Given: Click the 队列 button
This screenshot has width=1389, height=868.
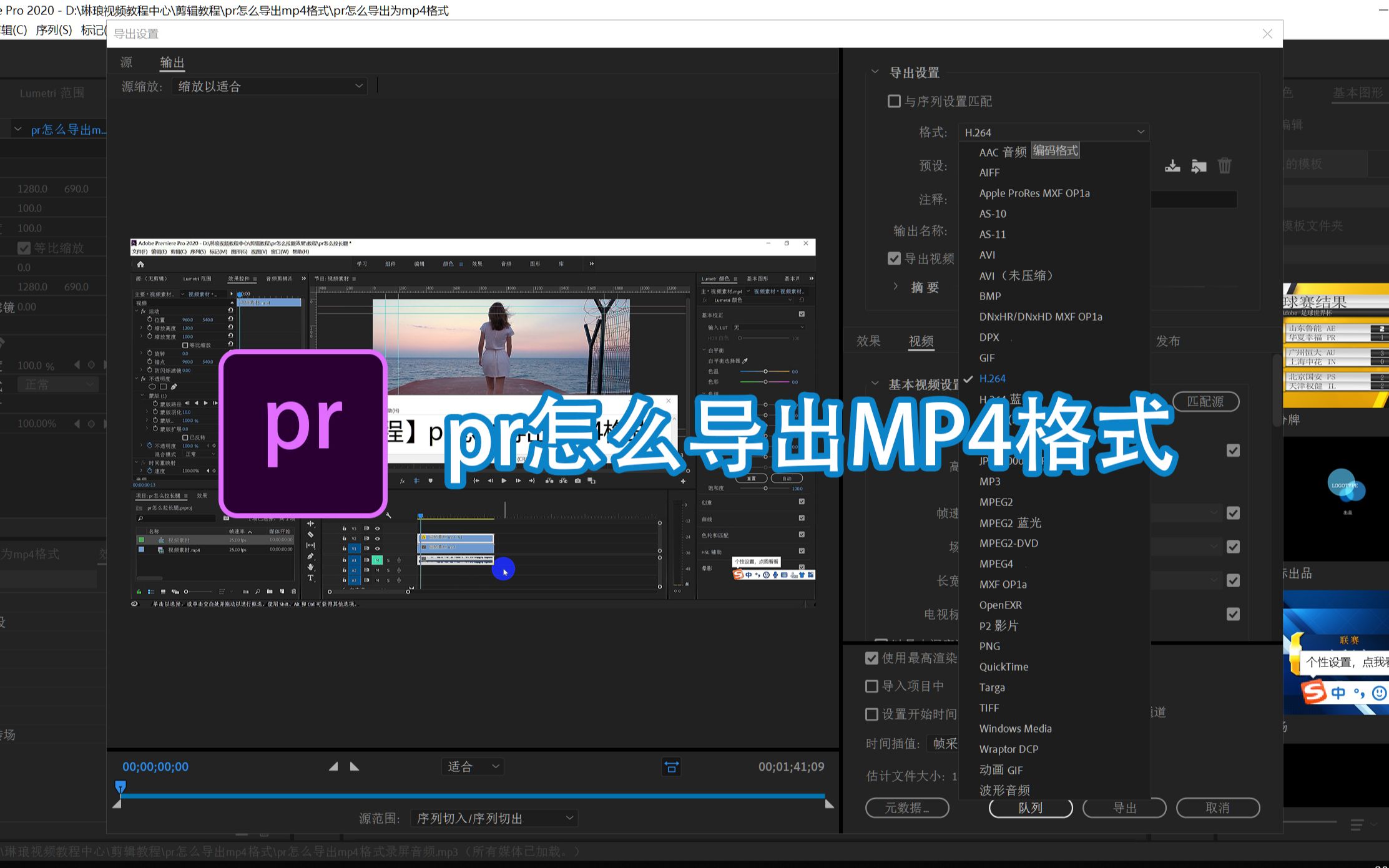Looking at the screenshot, I should point(1030,807).
